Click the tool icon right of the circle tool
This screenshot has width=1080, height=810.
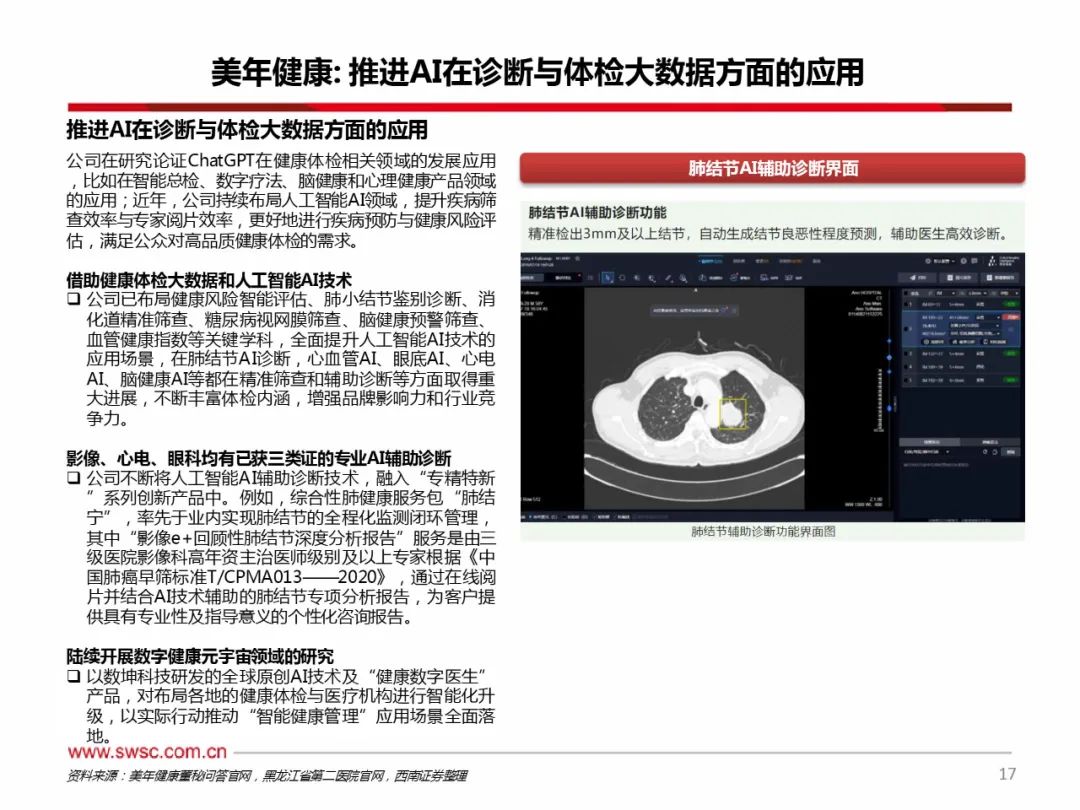pos(636,278)
